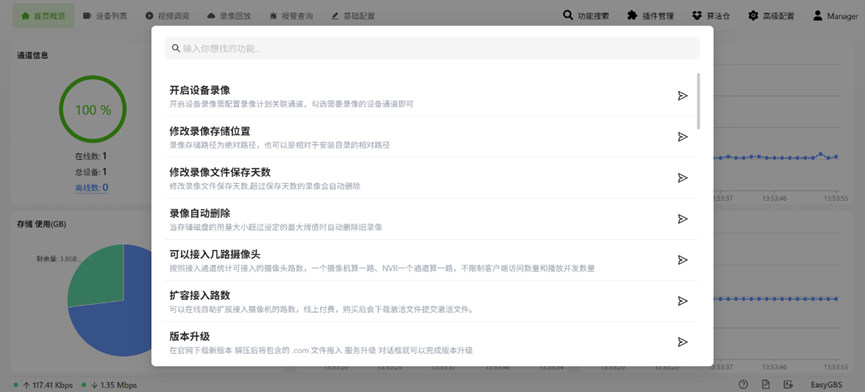The image size is (865, 392).
Task: Click the arrow icon beside 扩容接入路数
Action: [x=682, y=301]
